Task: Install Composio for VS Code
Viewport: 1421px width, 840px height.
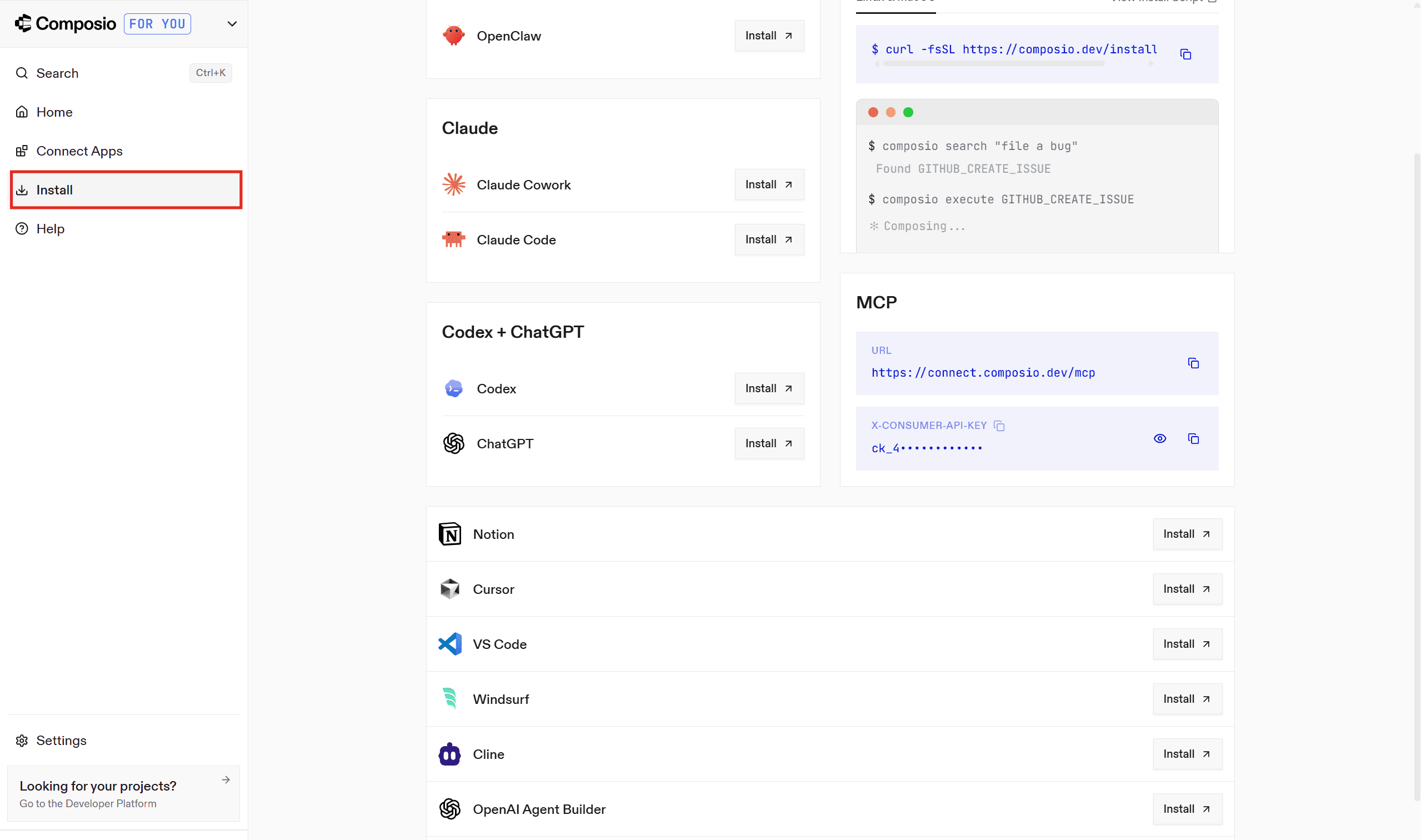Action: click(1187, 643)
